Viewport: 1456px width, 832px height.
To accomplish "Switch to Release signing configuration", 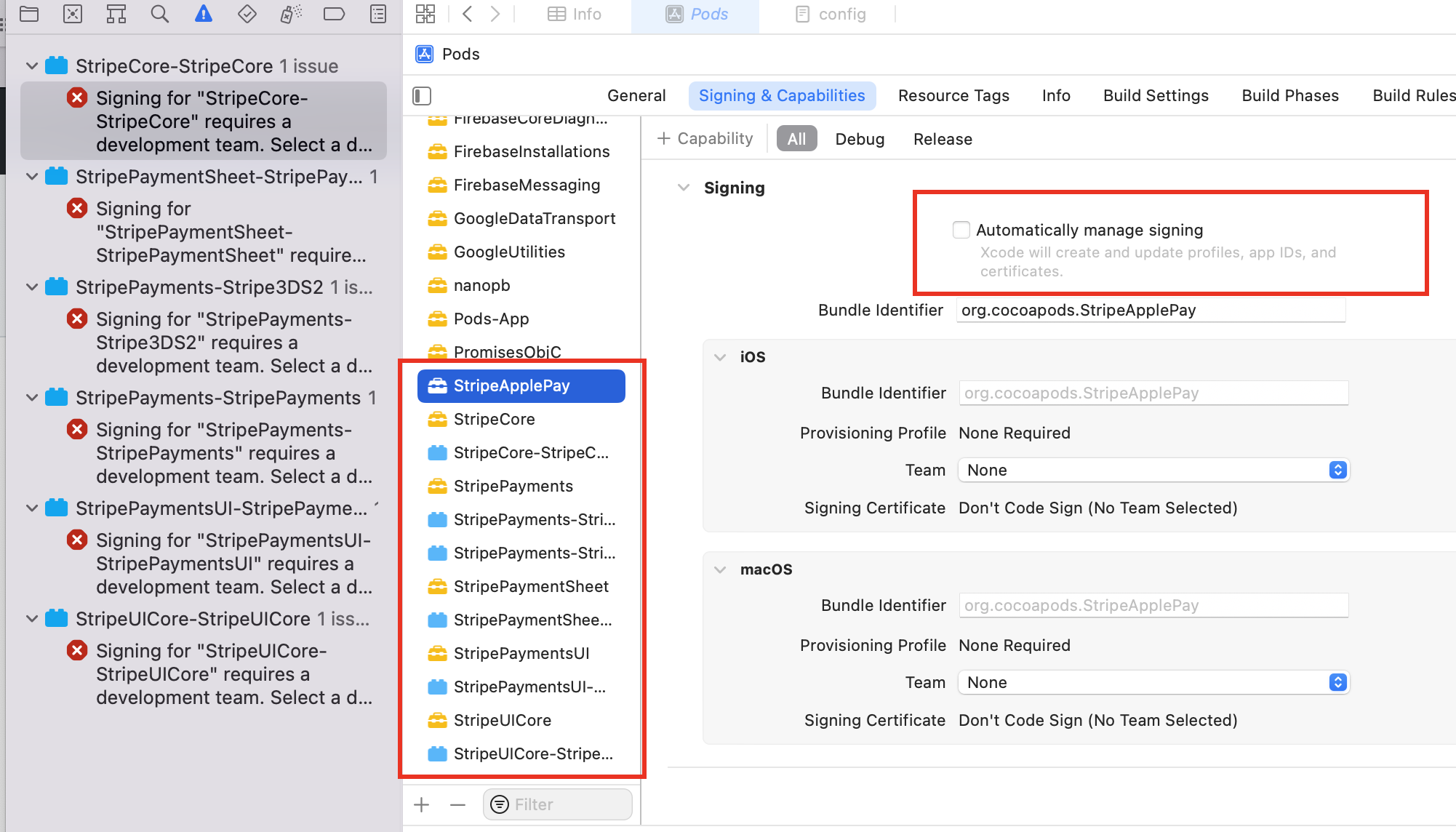I will point(942,139).
